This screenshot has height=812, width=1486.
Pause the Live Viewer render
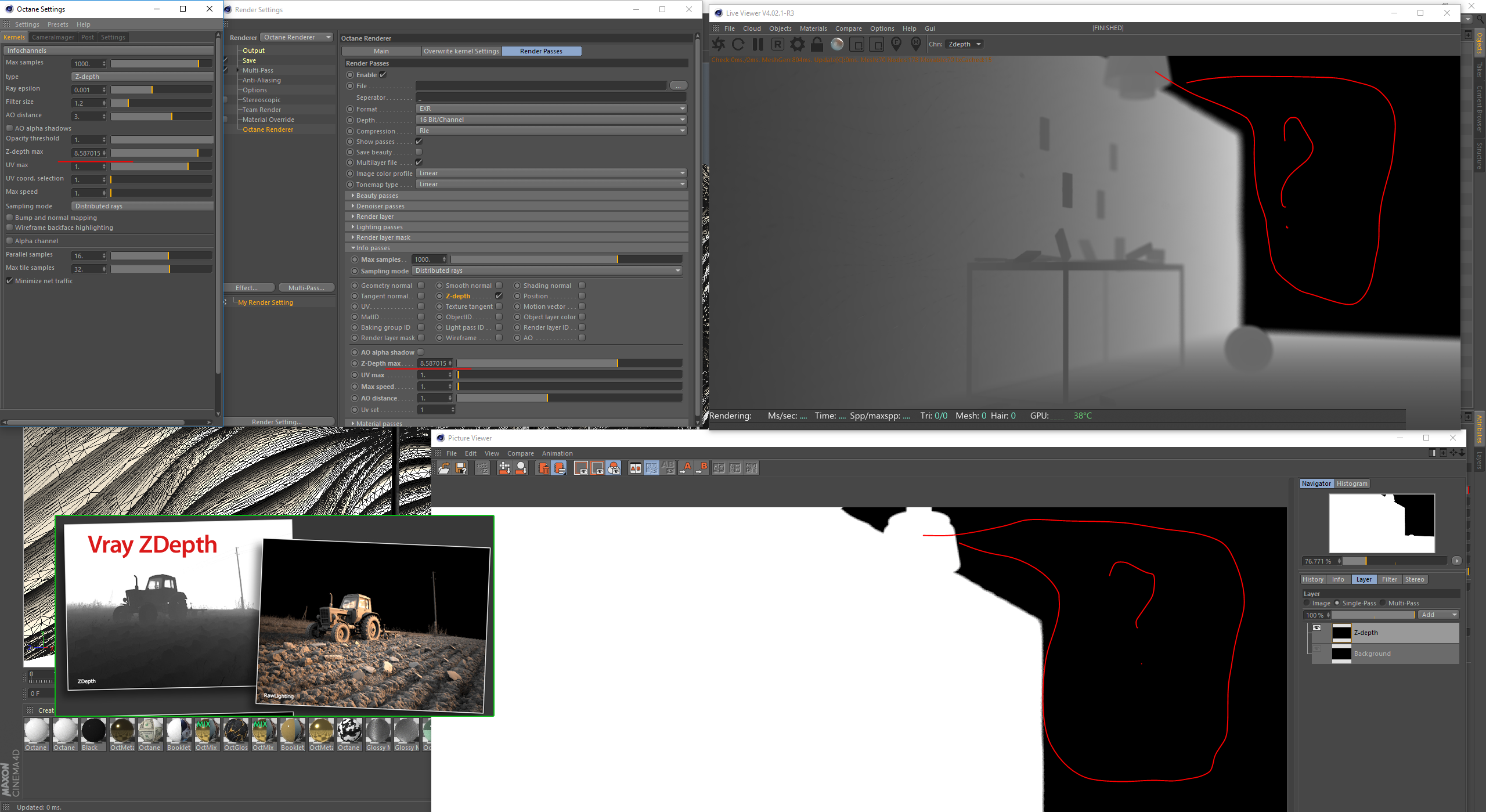point(758,44)
